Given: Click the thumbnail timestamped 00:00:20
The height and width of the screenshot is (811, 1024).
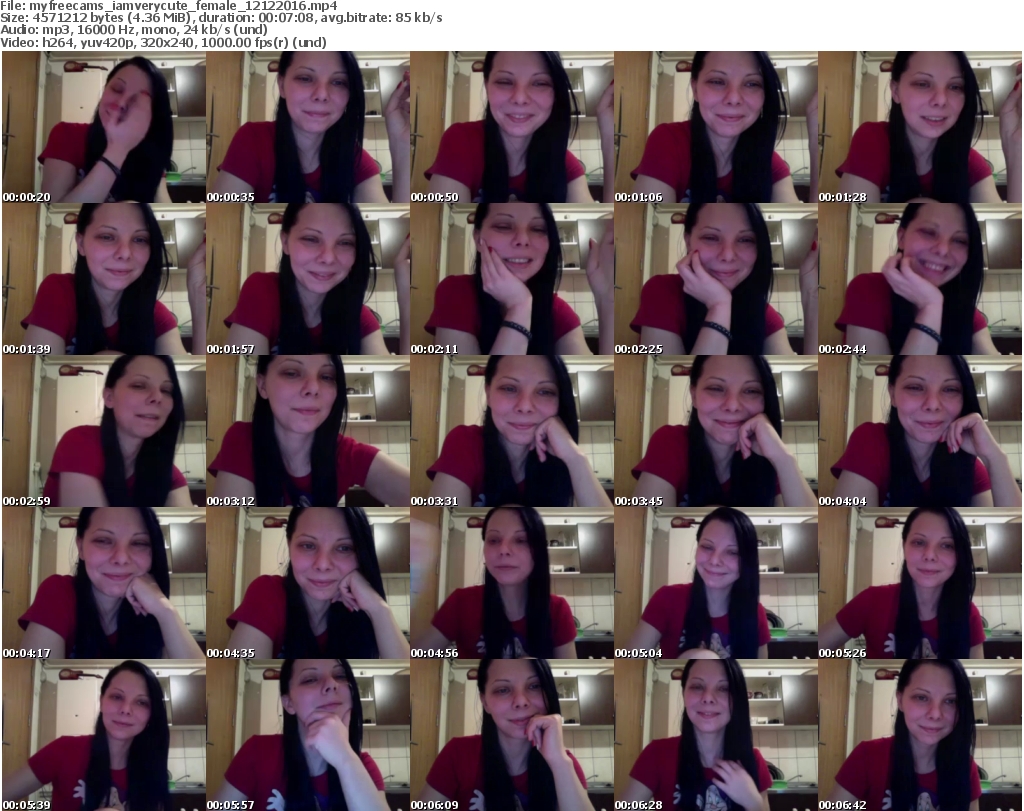Looking at the screenshot, I should tap(104, 127).
